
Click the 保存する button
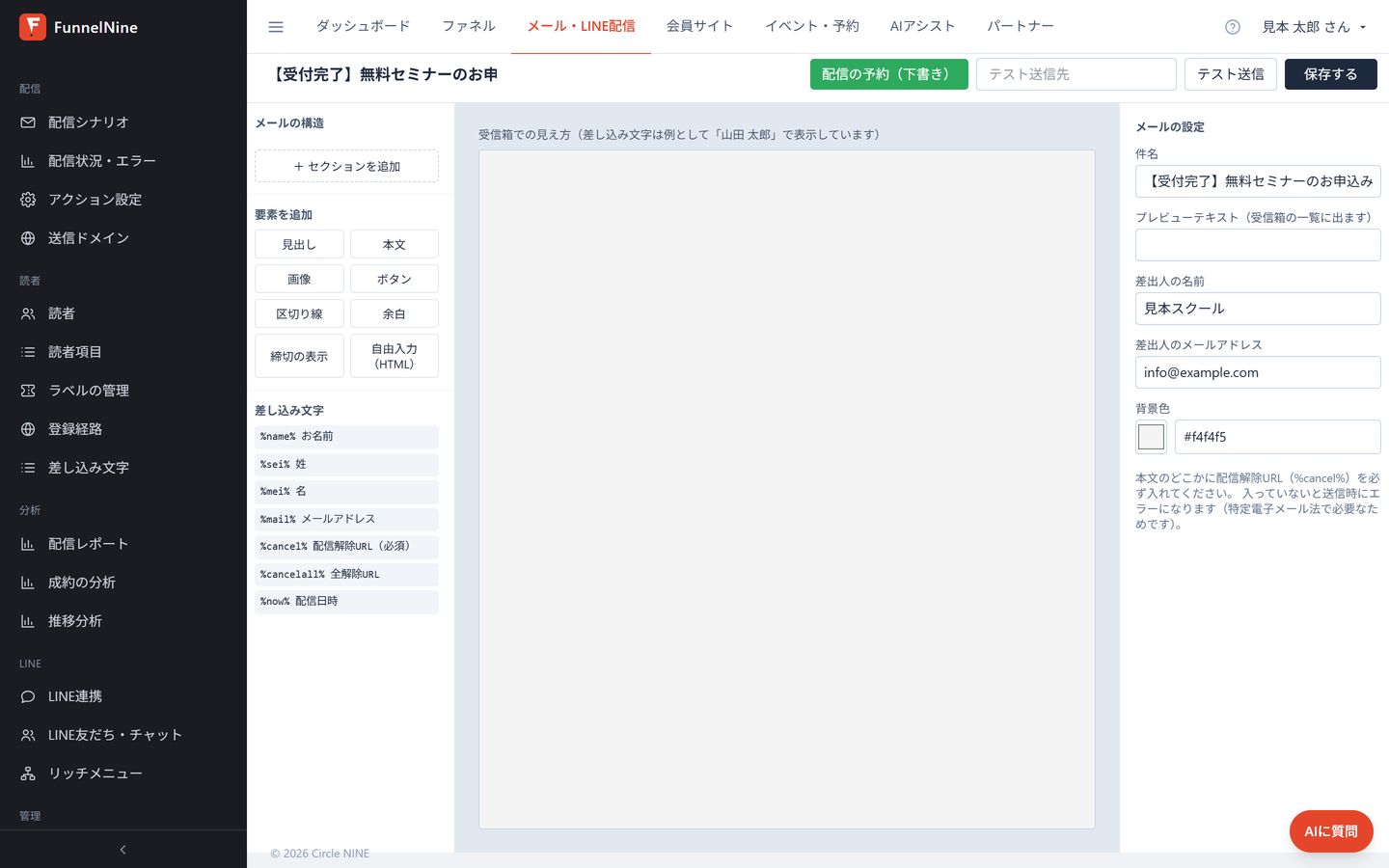1331,74
